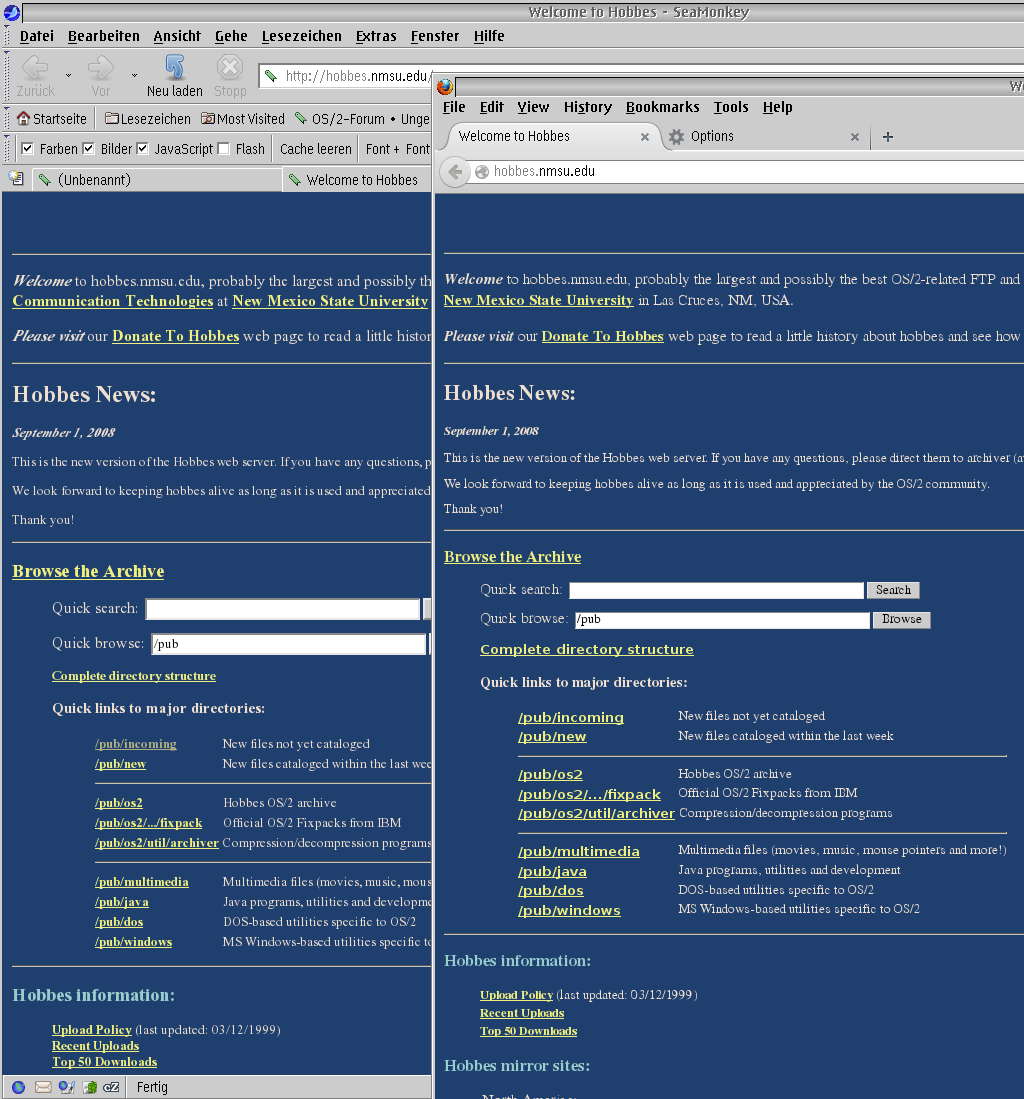Open the Extras menu
The width and height of the screenshot is (1024, 1099).
point(376,36)
